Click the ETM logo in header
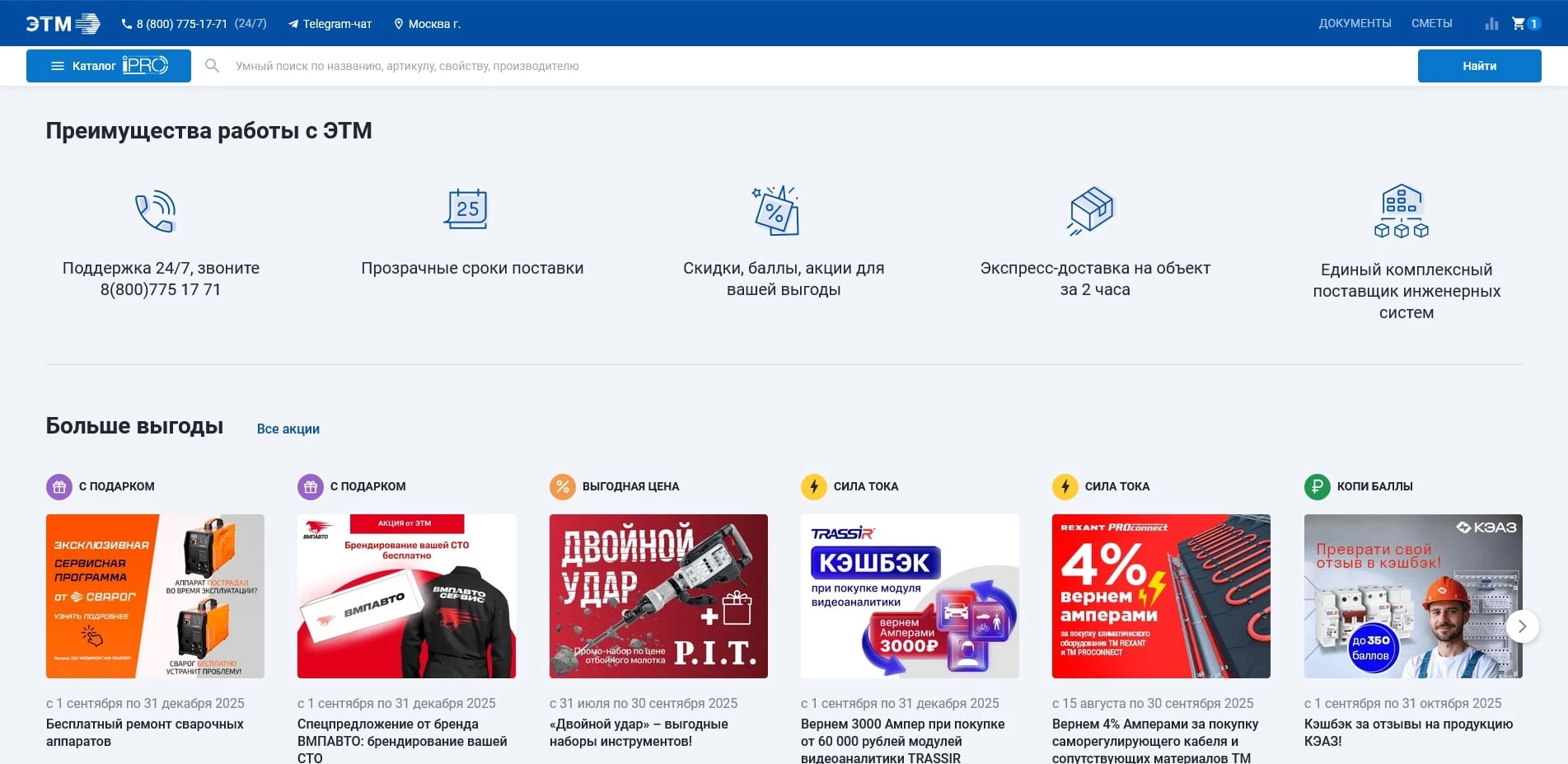The width and height of the screenshot is (1568, 764). pyautogui.click(x=63, y=24)
